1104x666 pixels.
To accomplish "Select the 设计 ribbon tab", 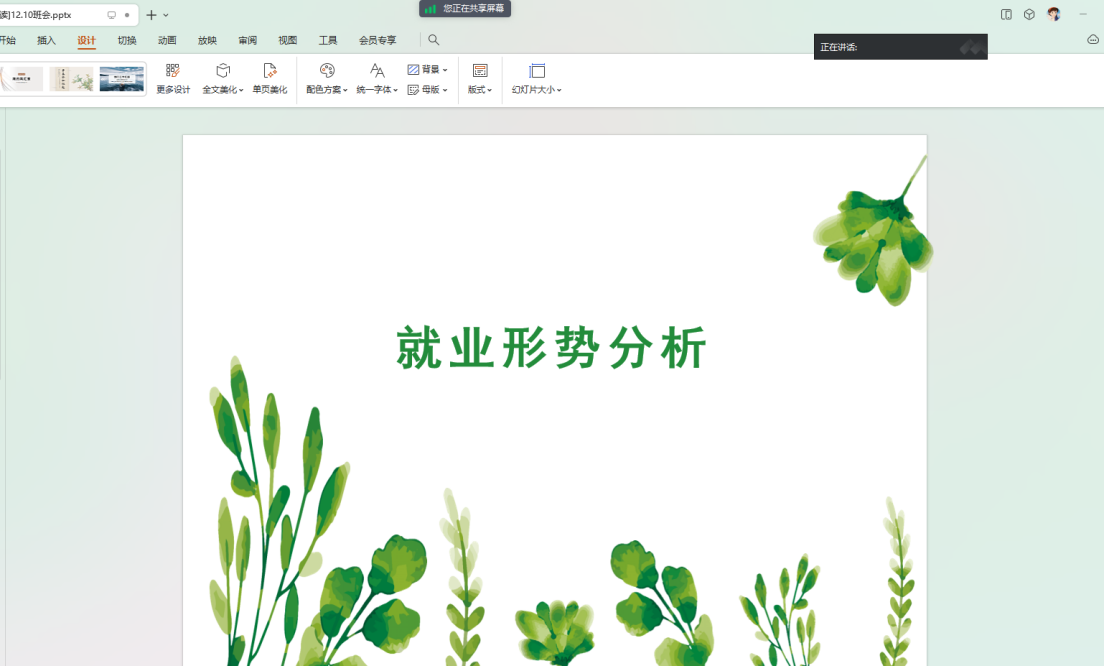I will pos(87,40).
